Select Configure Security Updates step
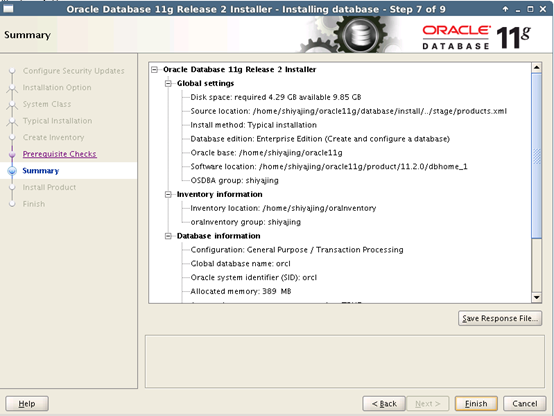The height and width of the screenshot is (416, 554). click(x=73, y=71)
